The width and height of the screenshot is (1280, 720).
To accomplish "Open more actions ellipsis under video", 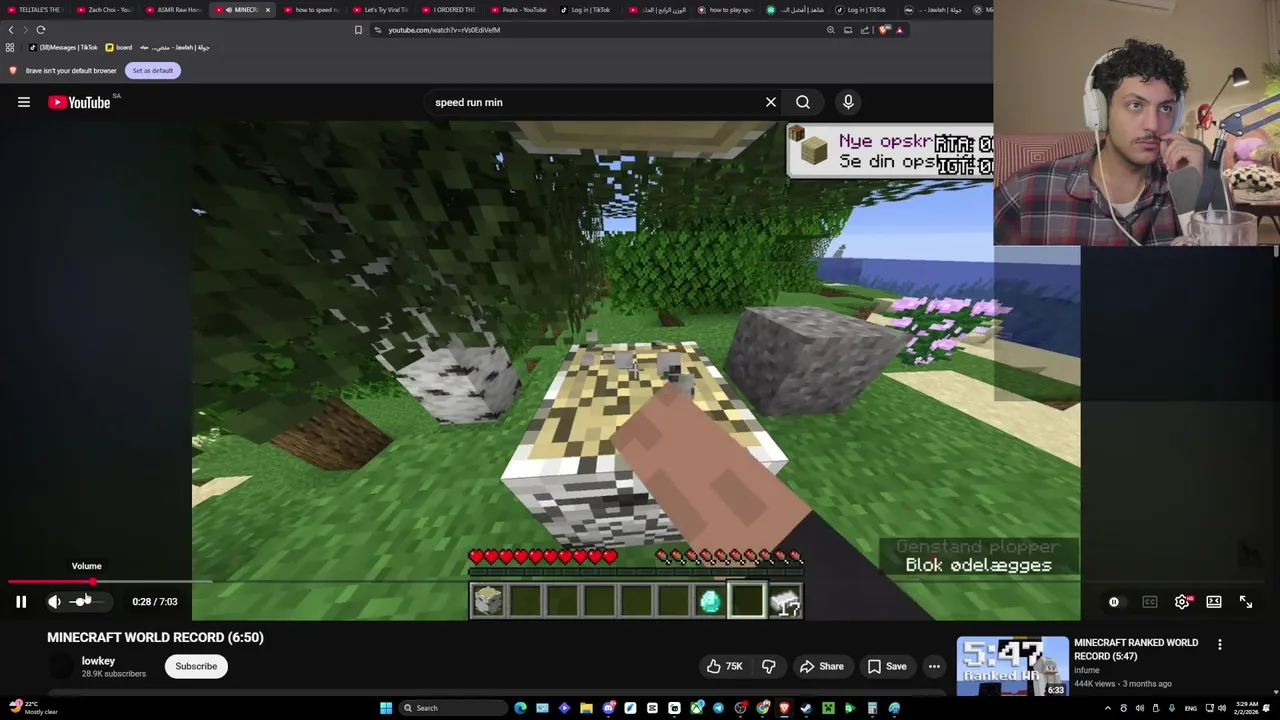I will click(x=934, y=666).
